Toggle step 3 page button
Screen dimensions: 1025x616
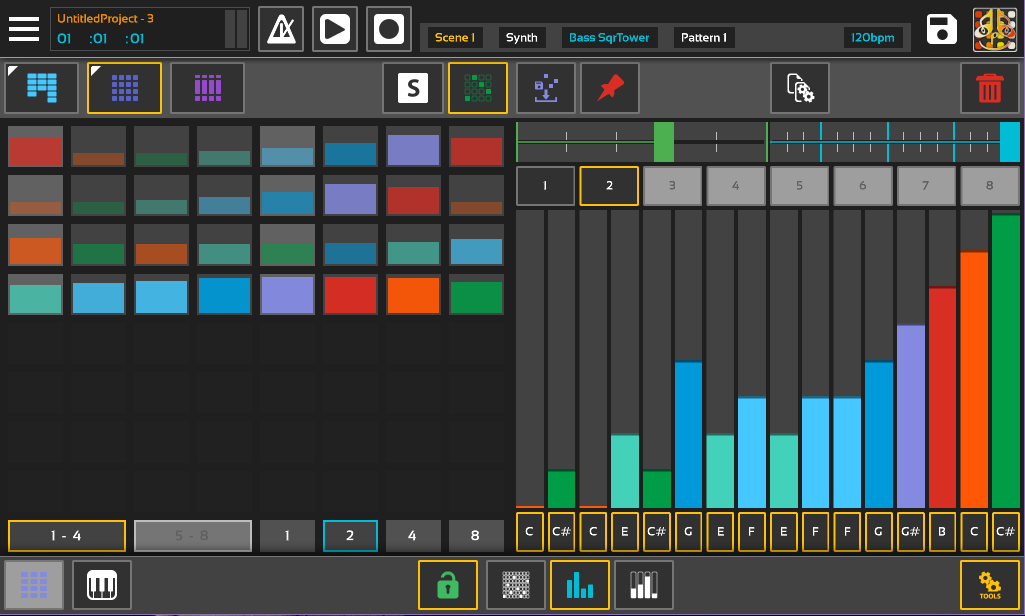point(672,185)
